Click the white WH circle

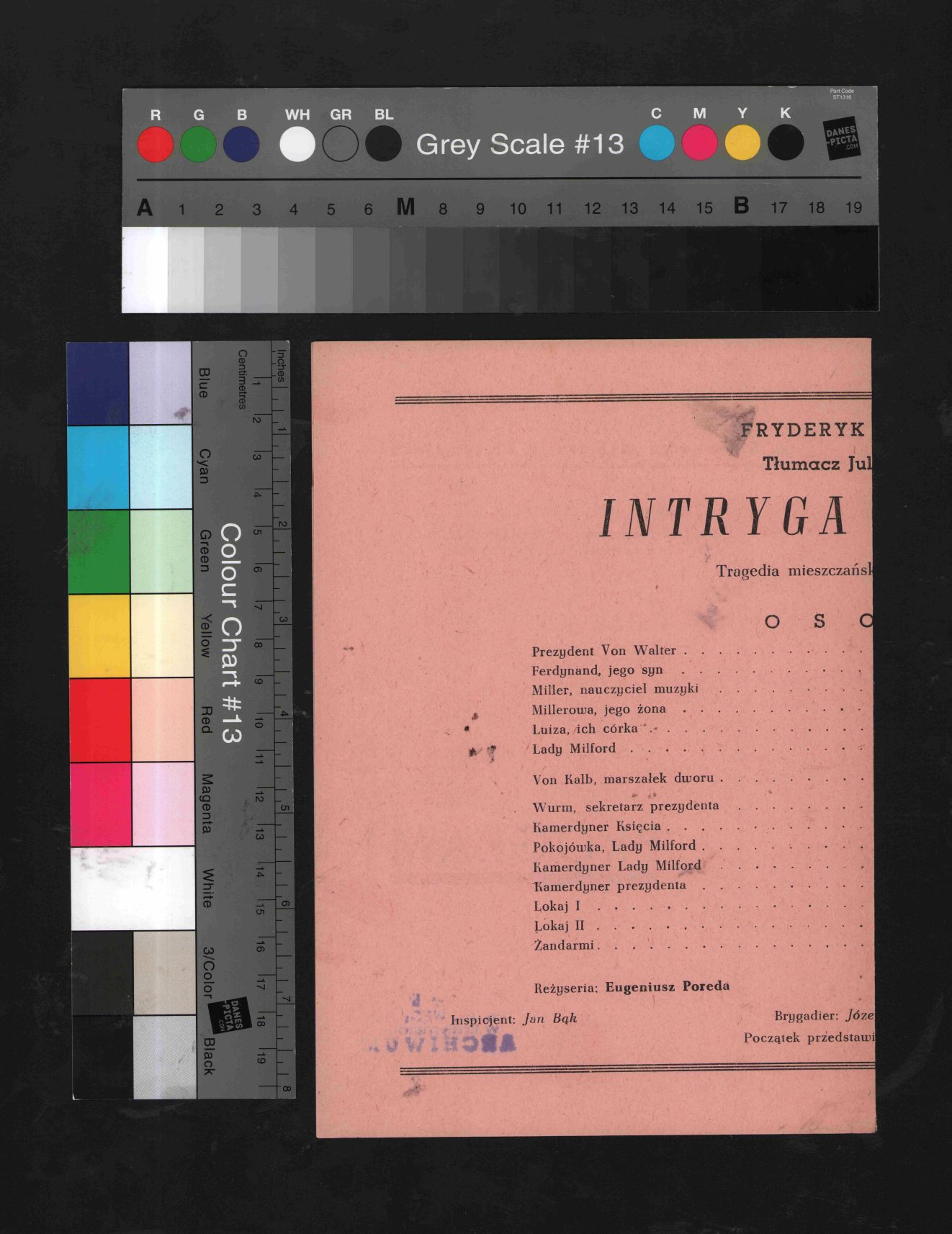[x=297, y=144]
